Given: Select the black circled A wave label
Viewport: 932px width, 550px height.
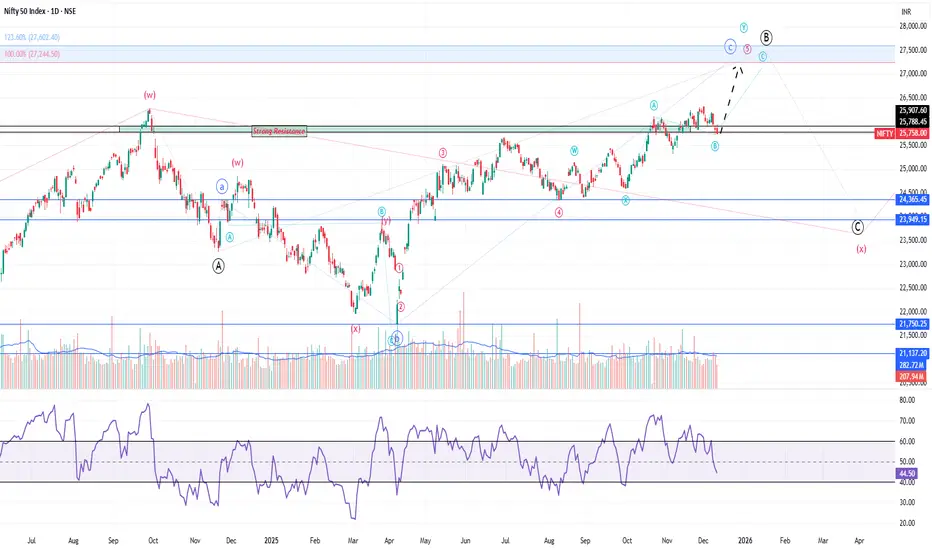Looking at the screenshot, I should click(x=219, y=266).
